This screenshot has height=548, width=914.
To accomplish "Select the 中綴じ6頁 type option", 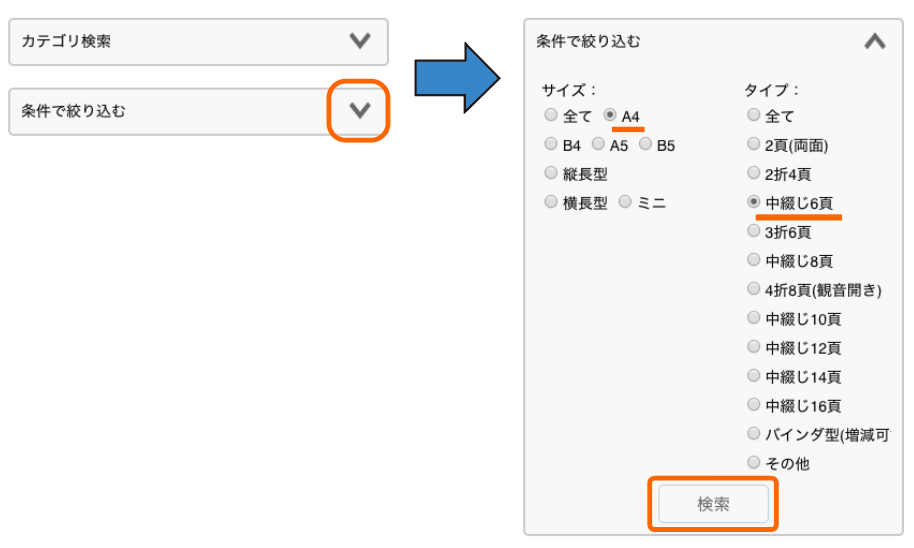I will pos(754,202).
